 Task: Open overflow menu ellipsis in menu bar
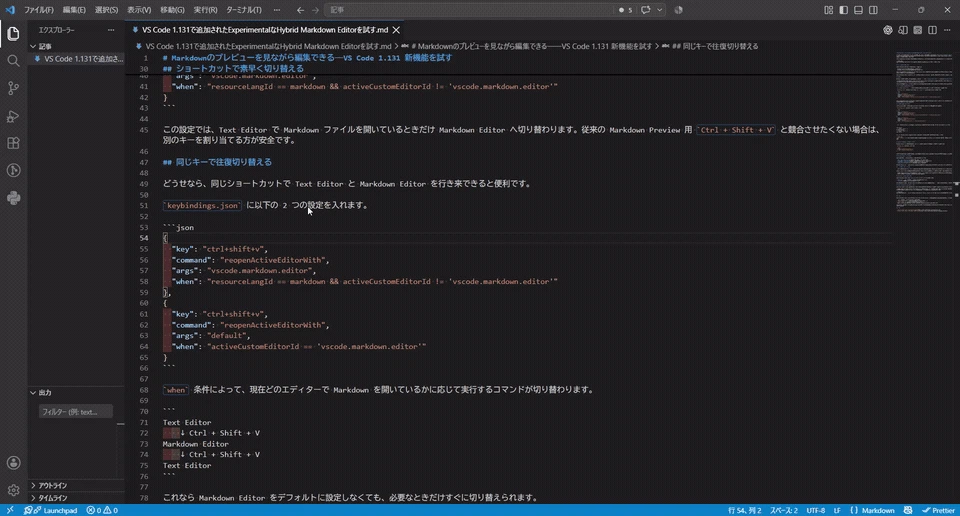(x=277, y=10)
